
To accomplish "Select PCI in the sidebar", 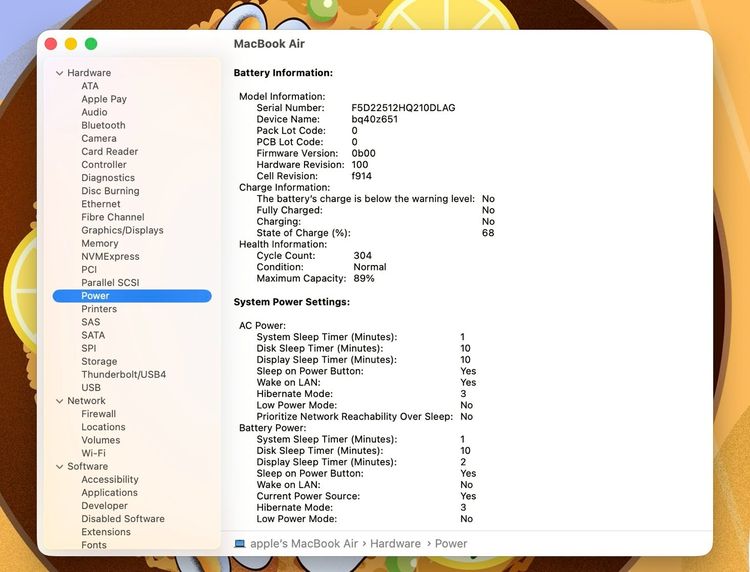I will coord(89,270).
